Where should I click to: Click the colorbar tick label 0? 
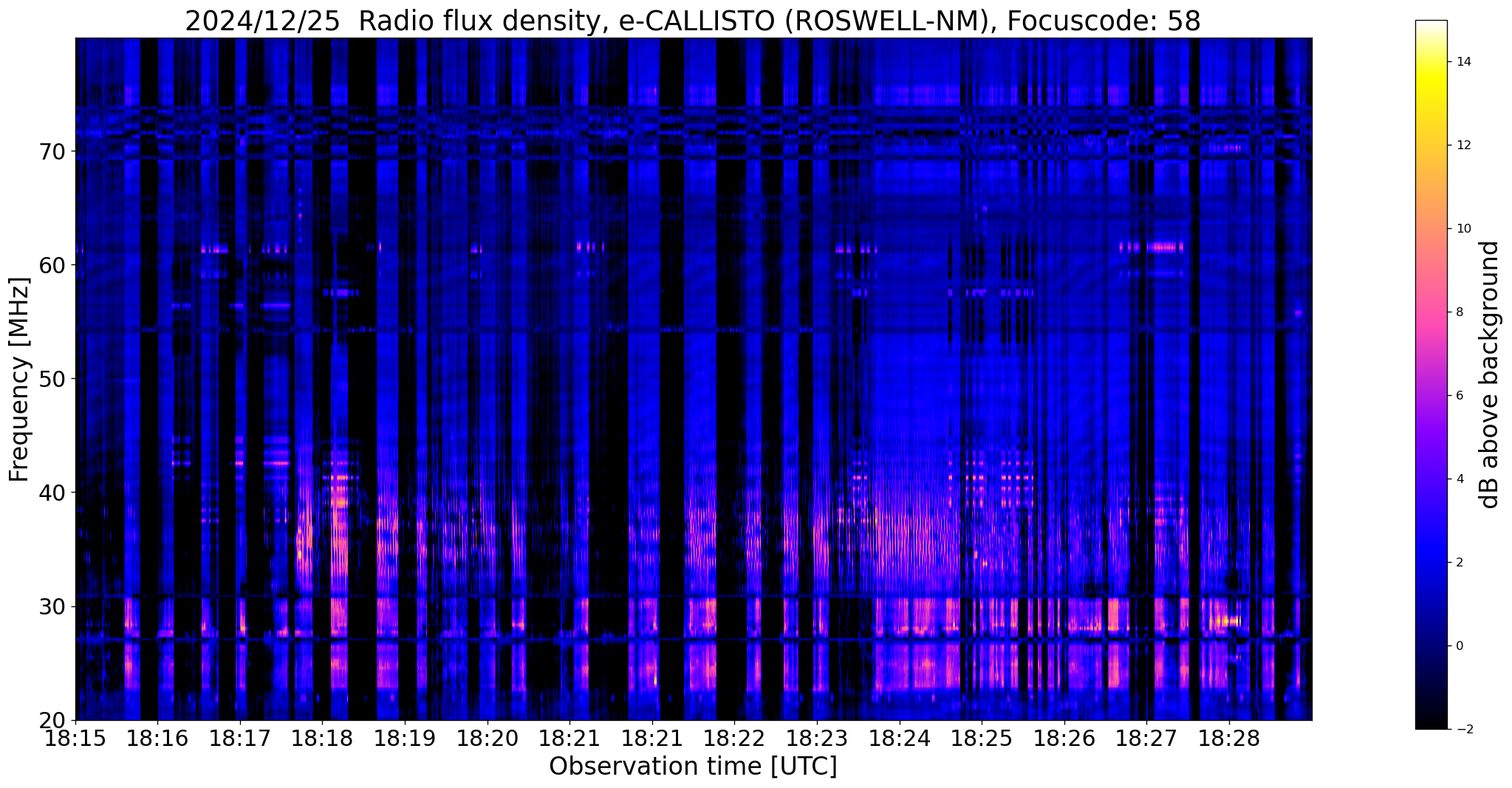point(1459,645)
